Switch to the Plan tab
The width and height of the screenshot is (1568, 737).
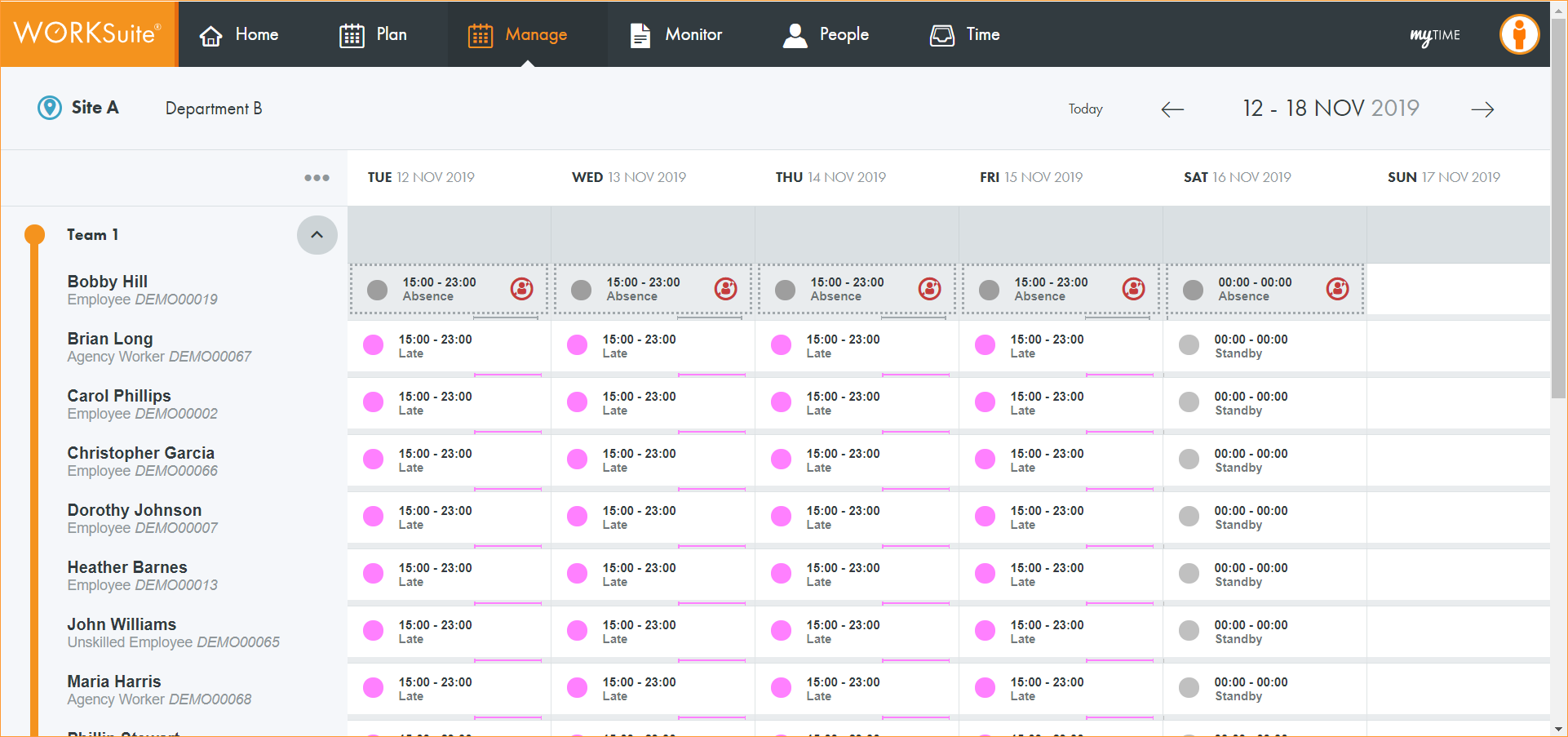coord(374,34)
